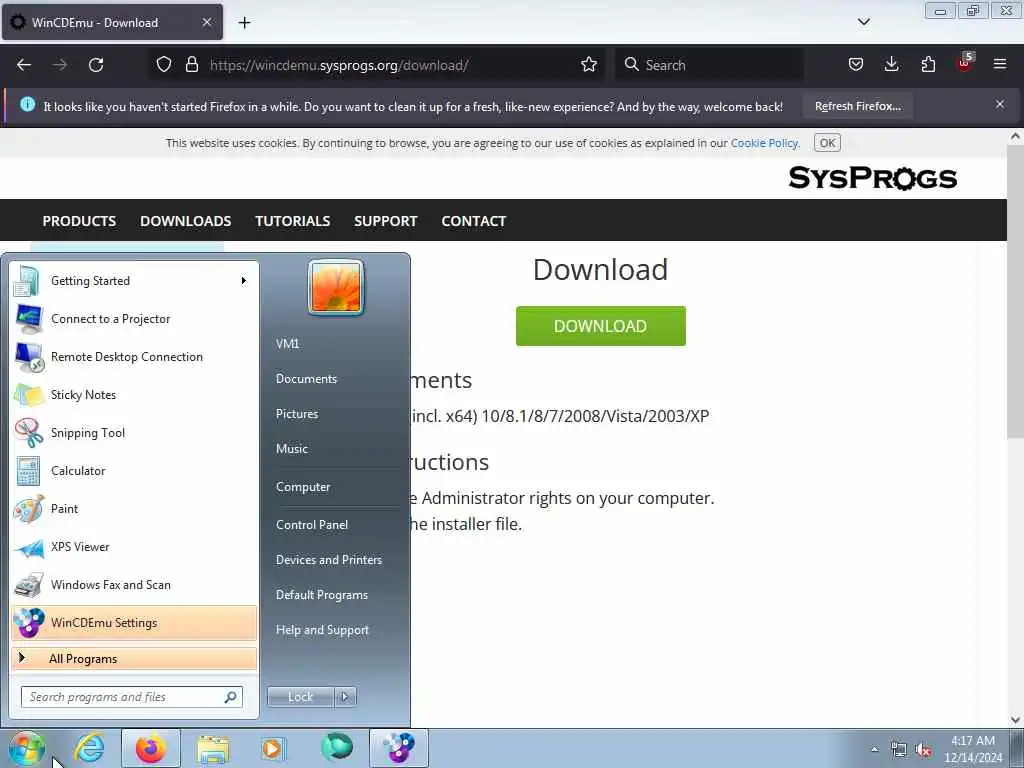The width and height of the screenshot is (1024, 768).
Task: Open the Cookie Policy link
Action: tap(764, 143)
